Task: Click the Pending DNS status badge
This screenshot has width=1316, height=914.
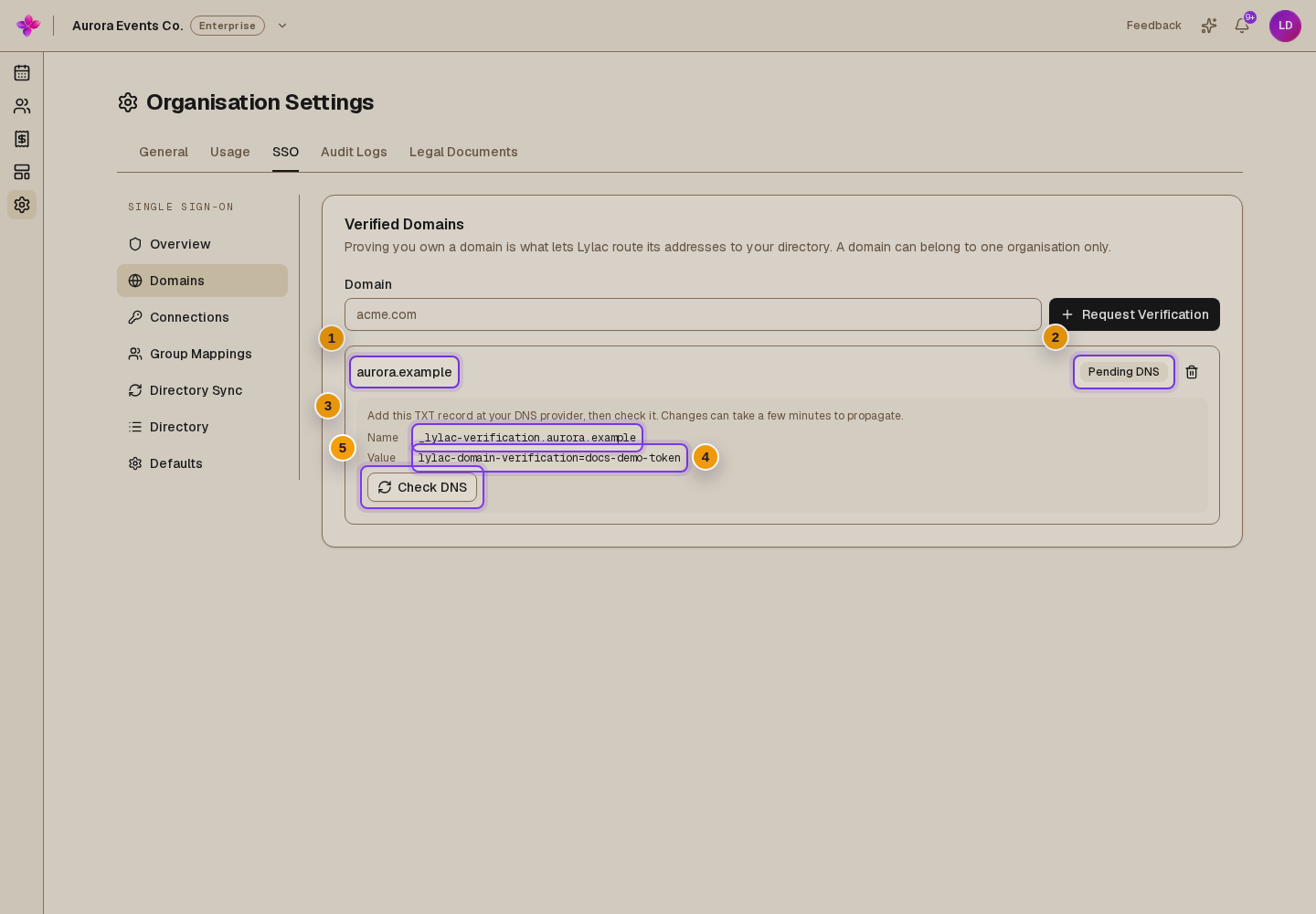Action: (x=1124, y=372)
